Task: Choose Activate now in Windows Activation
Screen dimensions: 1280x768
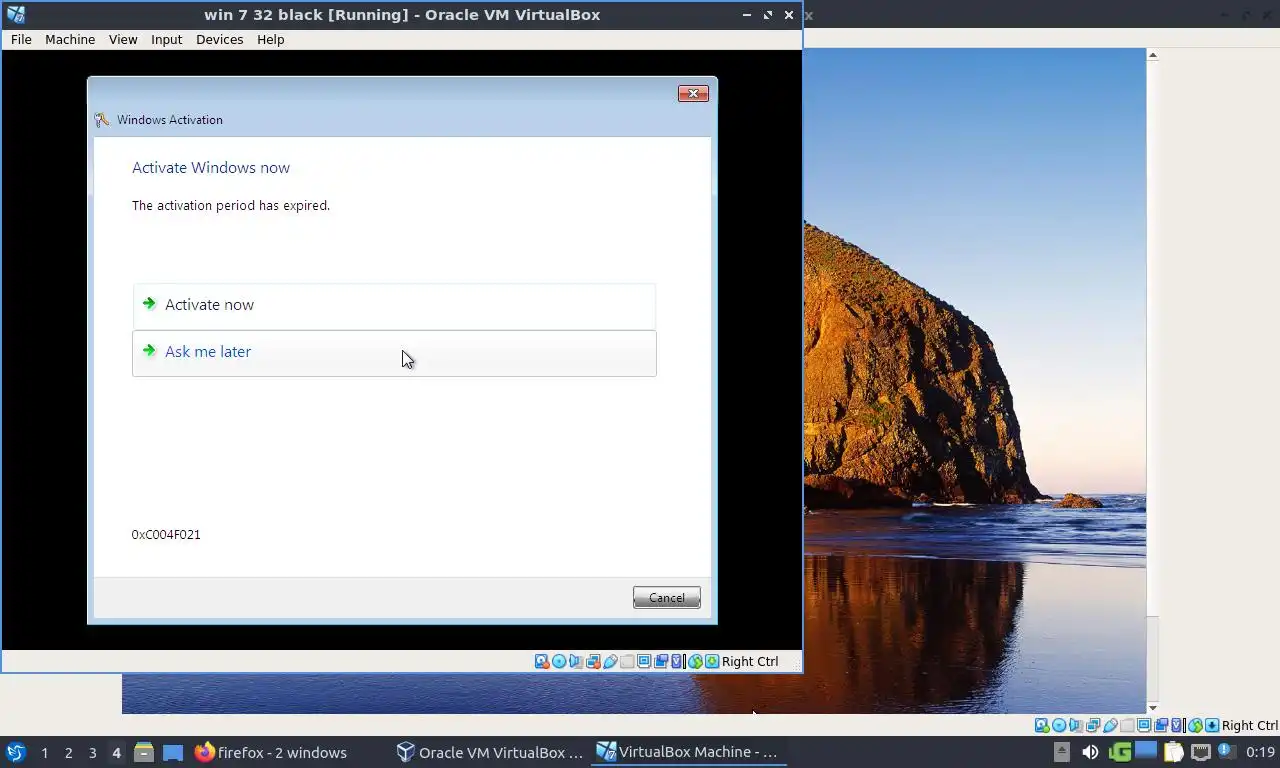Action: (x=394, y=305)
